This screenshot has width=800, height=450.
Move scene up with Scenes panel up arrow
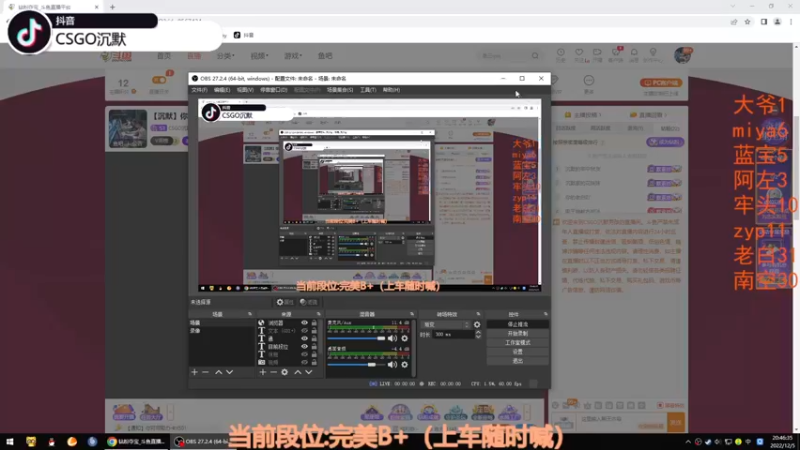[218, 372]
